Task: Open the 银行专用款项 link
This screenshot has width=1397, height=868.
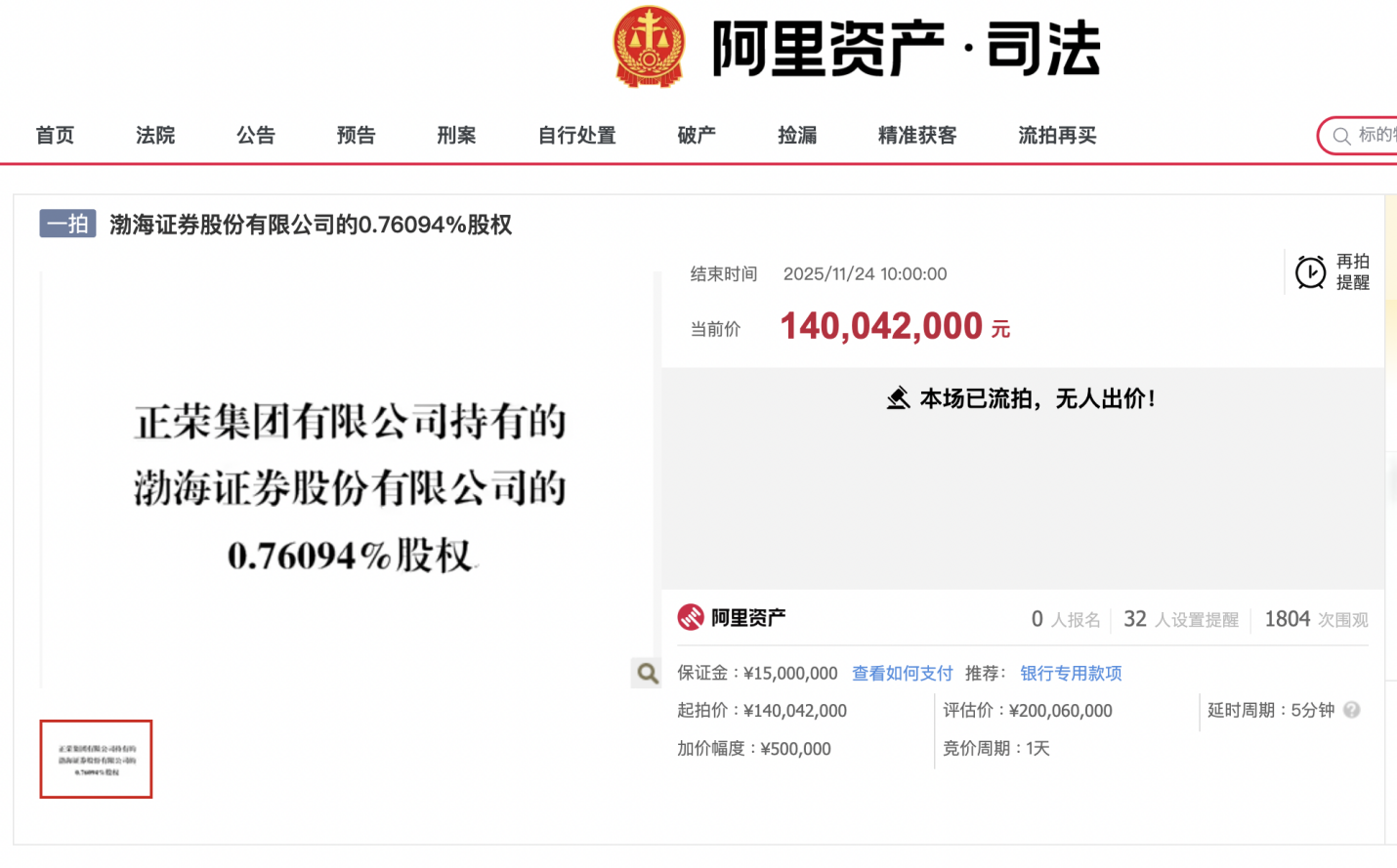Action: [x=1071, y=673]
